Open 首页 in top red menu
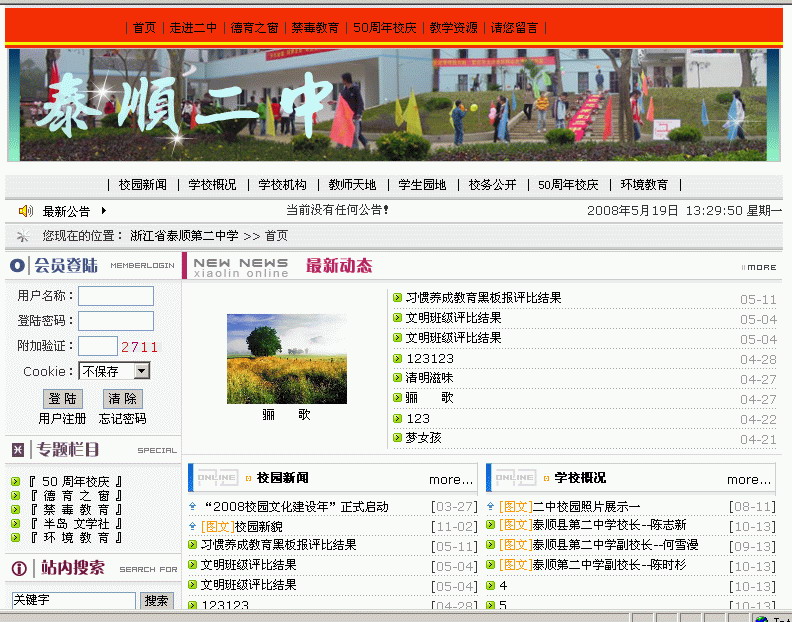This screenshot has width=792, height=622. 144,28
